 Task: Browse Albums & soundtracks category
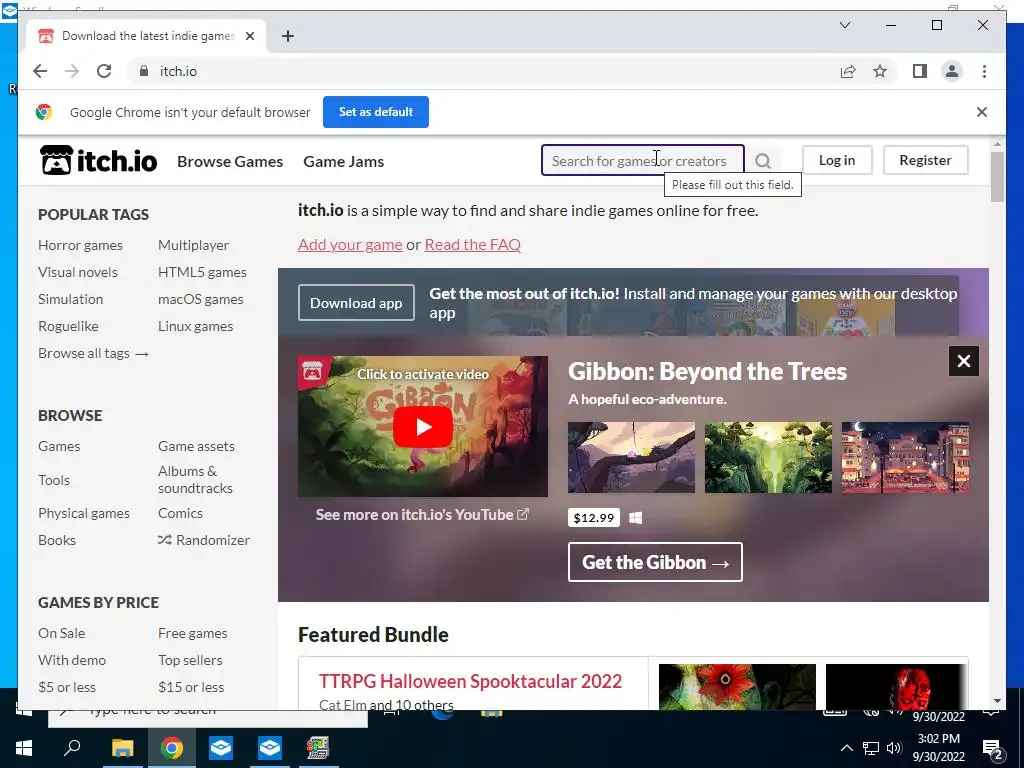[195, 479]
